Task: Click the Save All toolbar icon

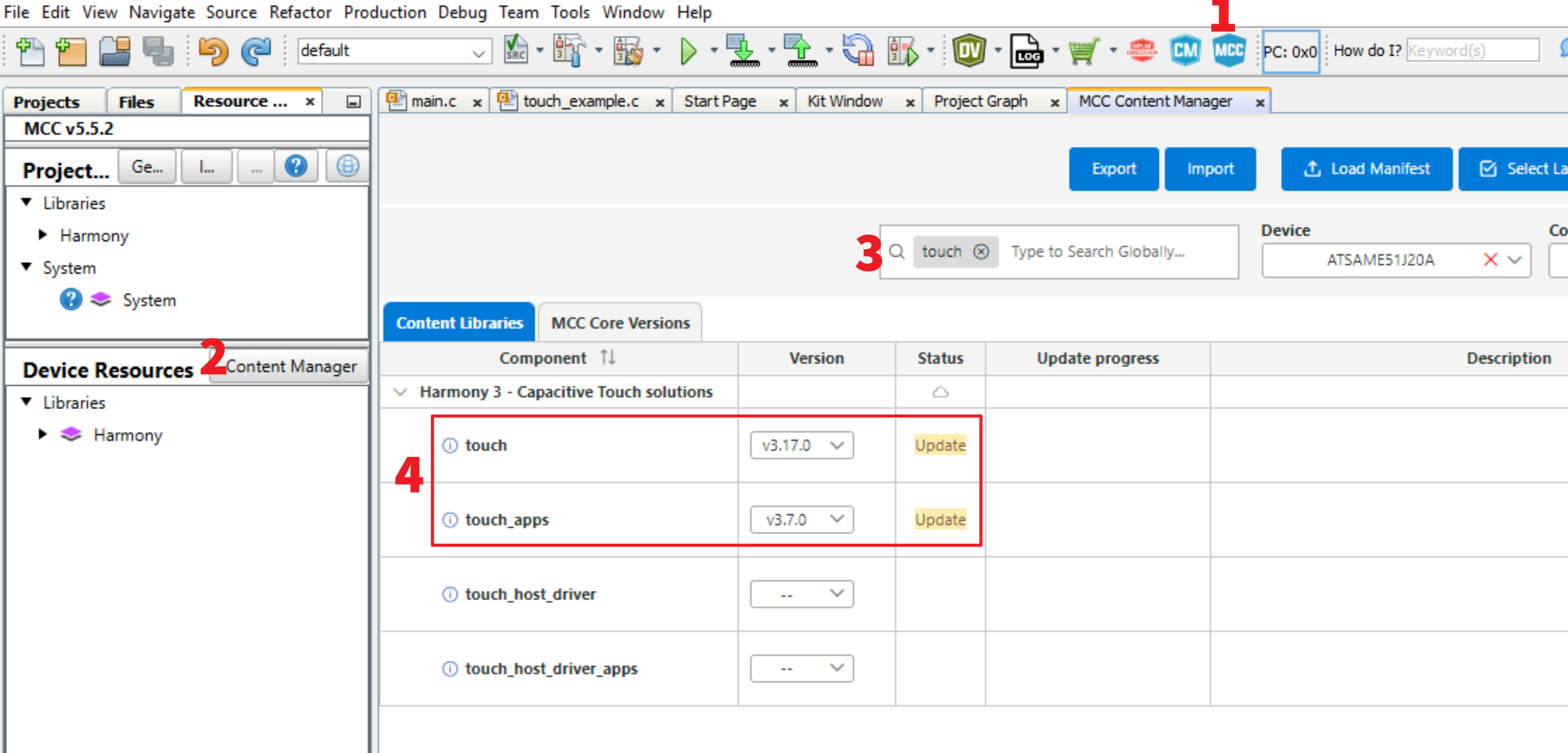Action: pos(157,51)
